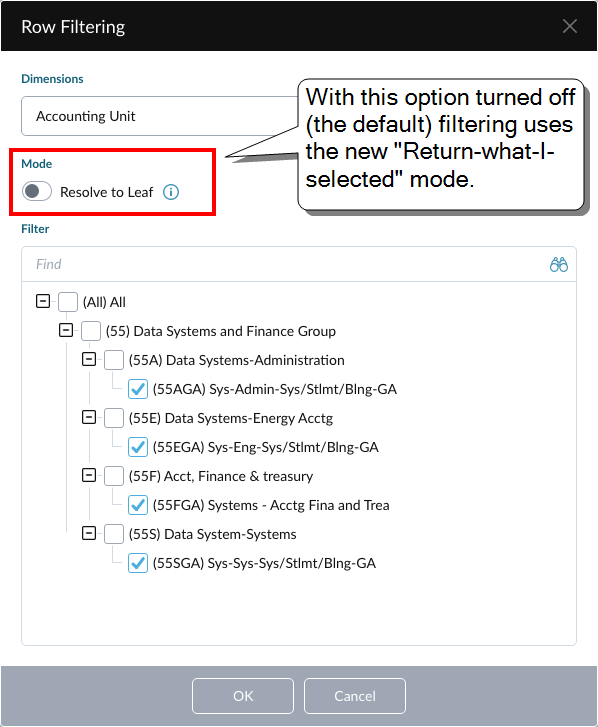Image resolution: width=598 pixels, height=727 pixels.
Task: Check the (All) All checkbox
Action: click(68, 302)
